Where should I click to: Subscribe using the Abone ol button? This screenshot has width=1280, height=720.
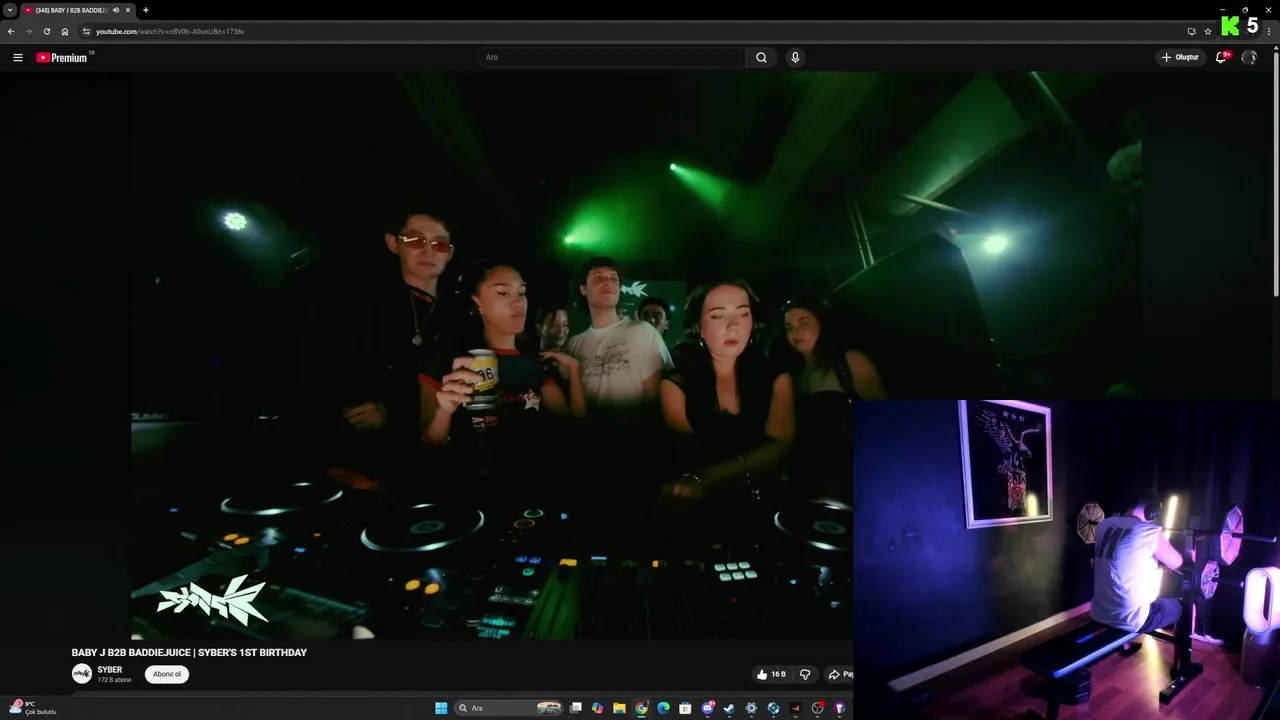(167, 674)
